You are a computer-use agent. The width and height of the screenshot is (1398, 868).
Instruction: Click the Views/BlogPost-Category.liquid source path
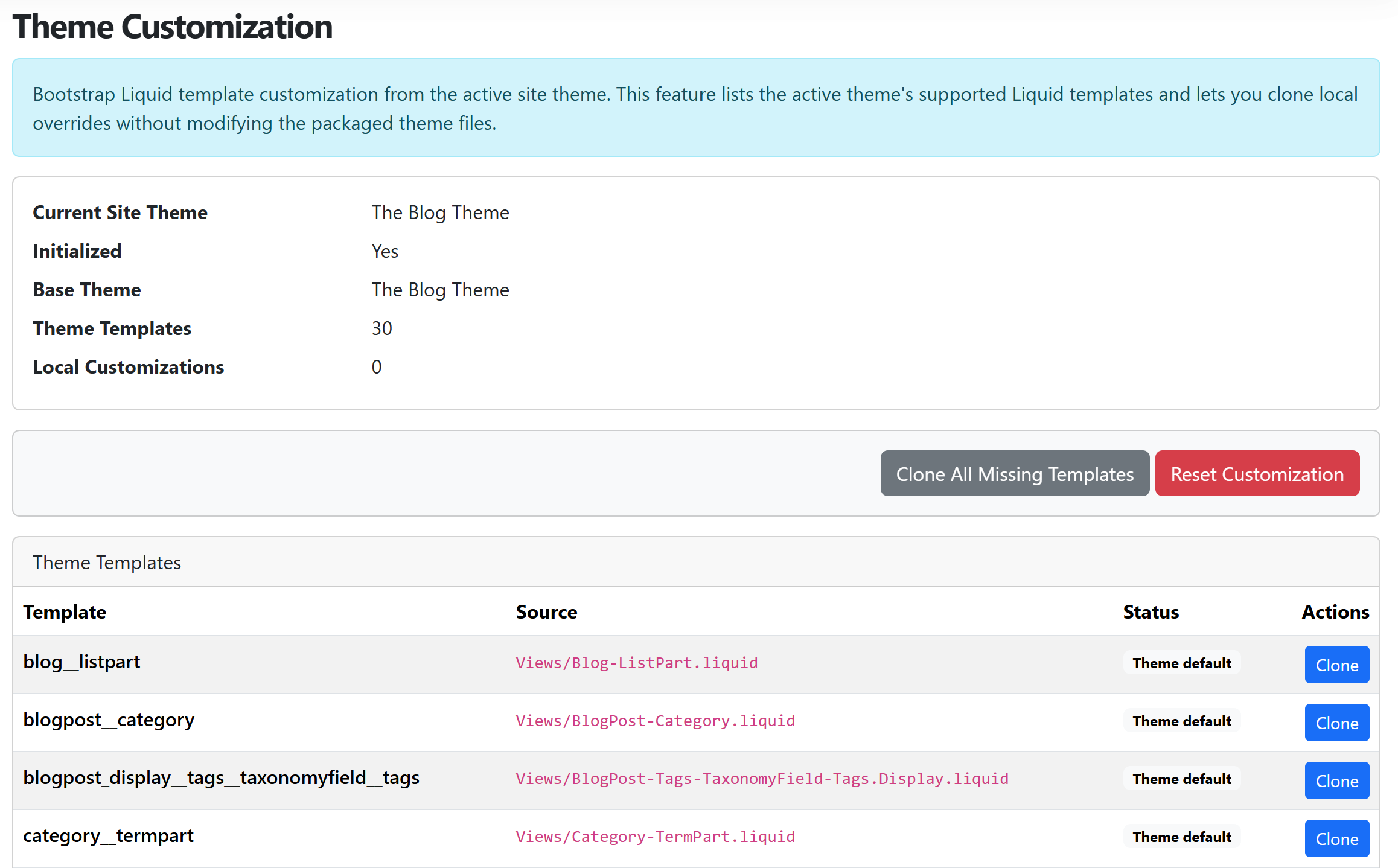click(655, 721)
